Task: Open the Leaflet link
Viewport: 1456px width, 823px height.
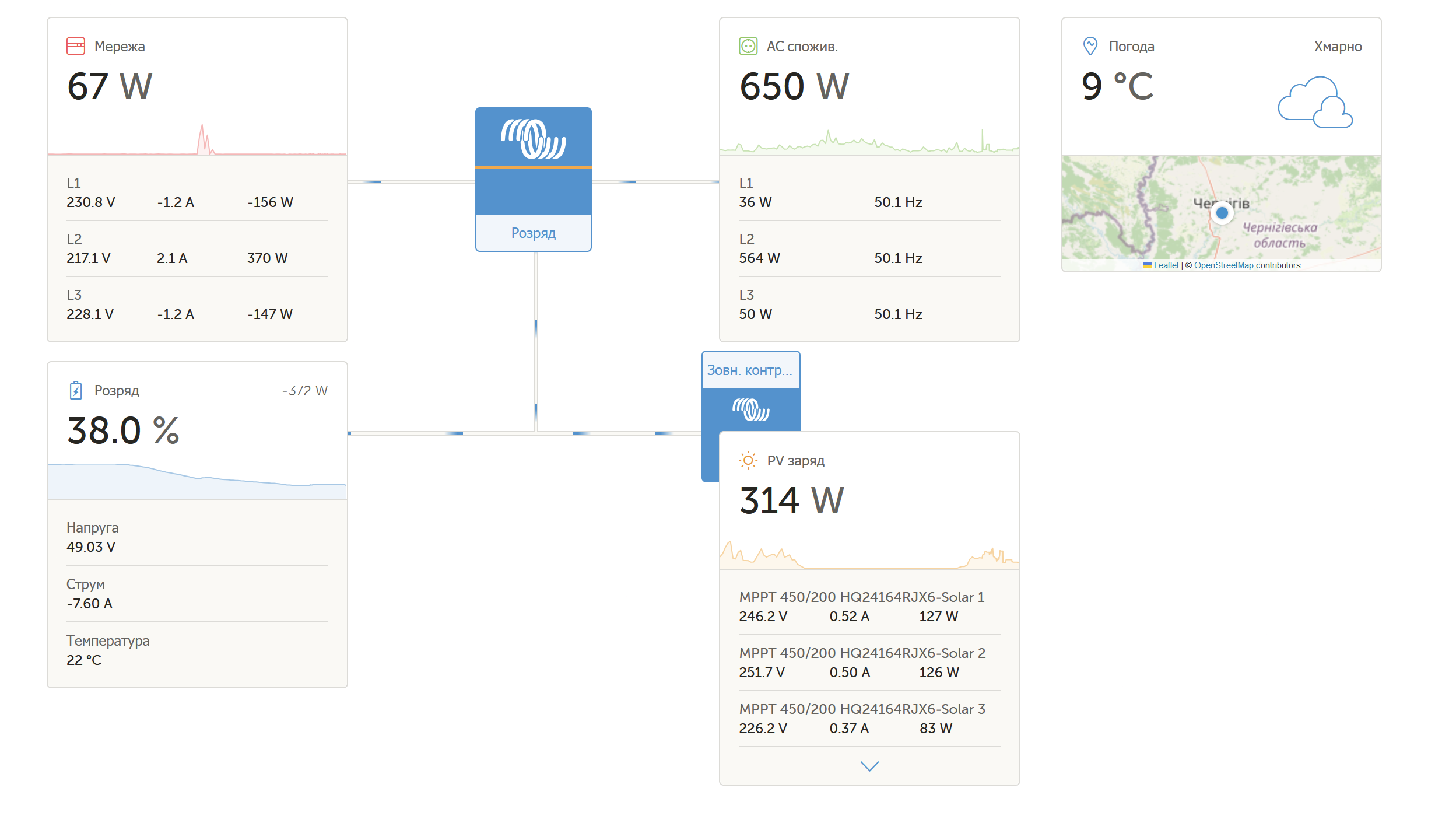Action: tap(1166, 265)
